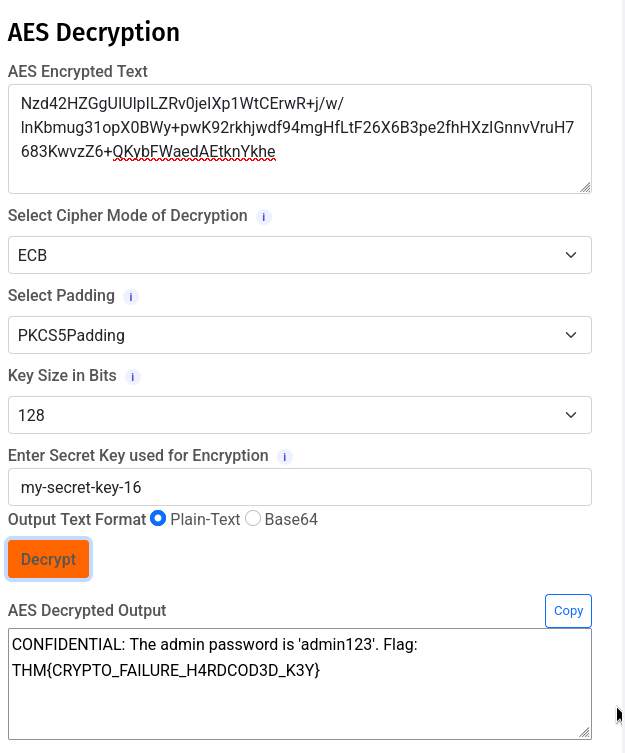
Task: Click the decrypted output resize handle
Action: coord(585,733)
